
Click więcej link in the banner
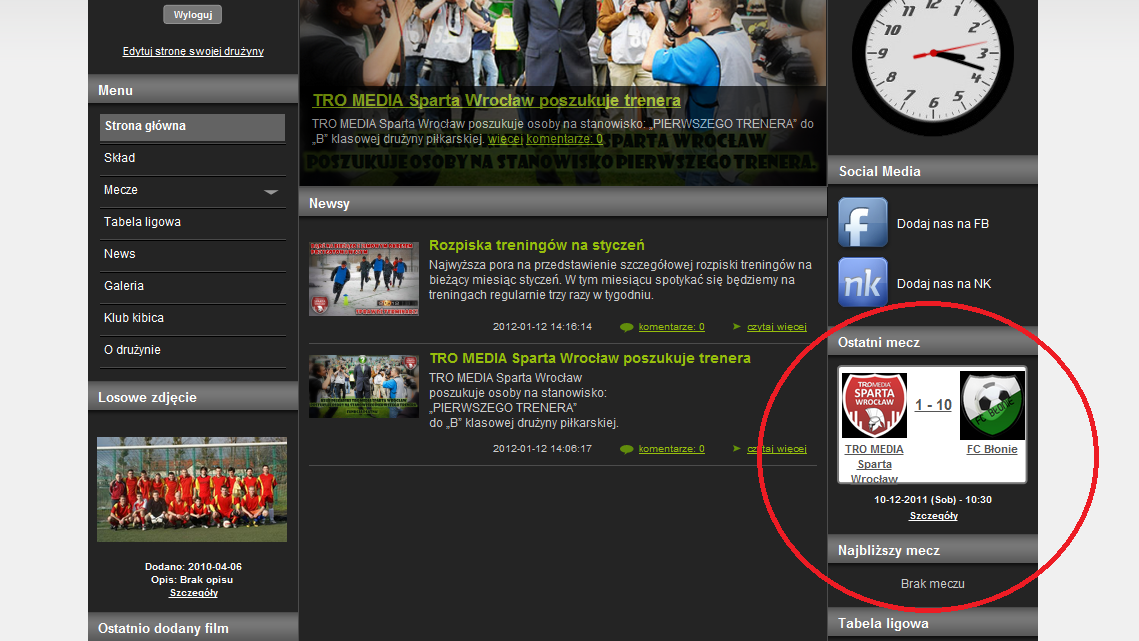point(505,139)
